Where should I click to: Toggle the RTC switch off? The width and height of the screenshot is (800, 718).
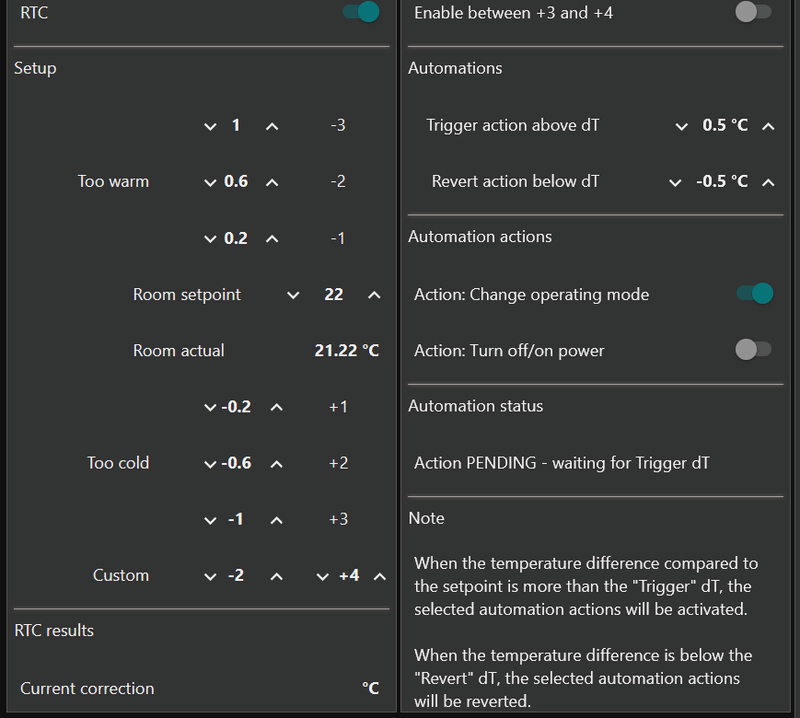click(361, 13)
